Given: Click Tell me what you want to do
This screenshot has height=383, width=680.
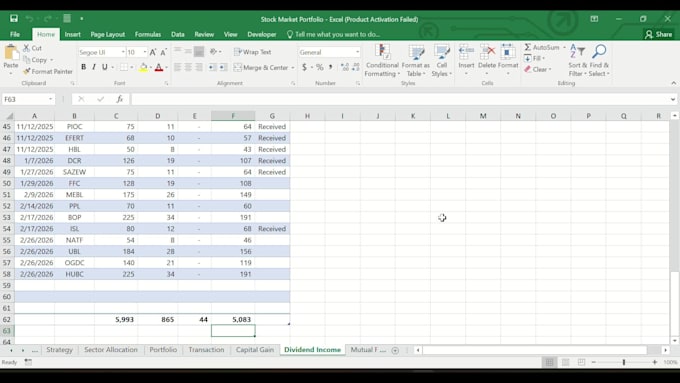Looking at the screenshot, I should click(333, 34).
